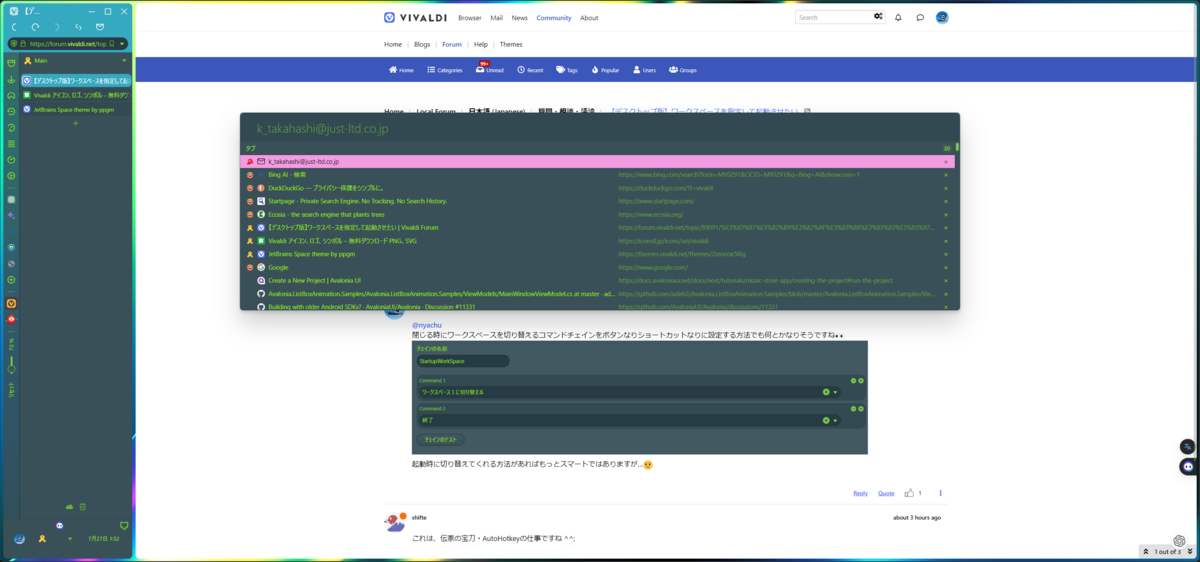Open the mail envelope toolbar icon
This screenshot has width=1200, height=562.
tap(100, 27)
